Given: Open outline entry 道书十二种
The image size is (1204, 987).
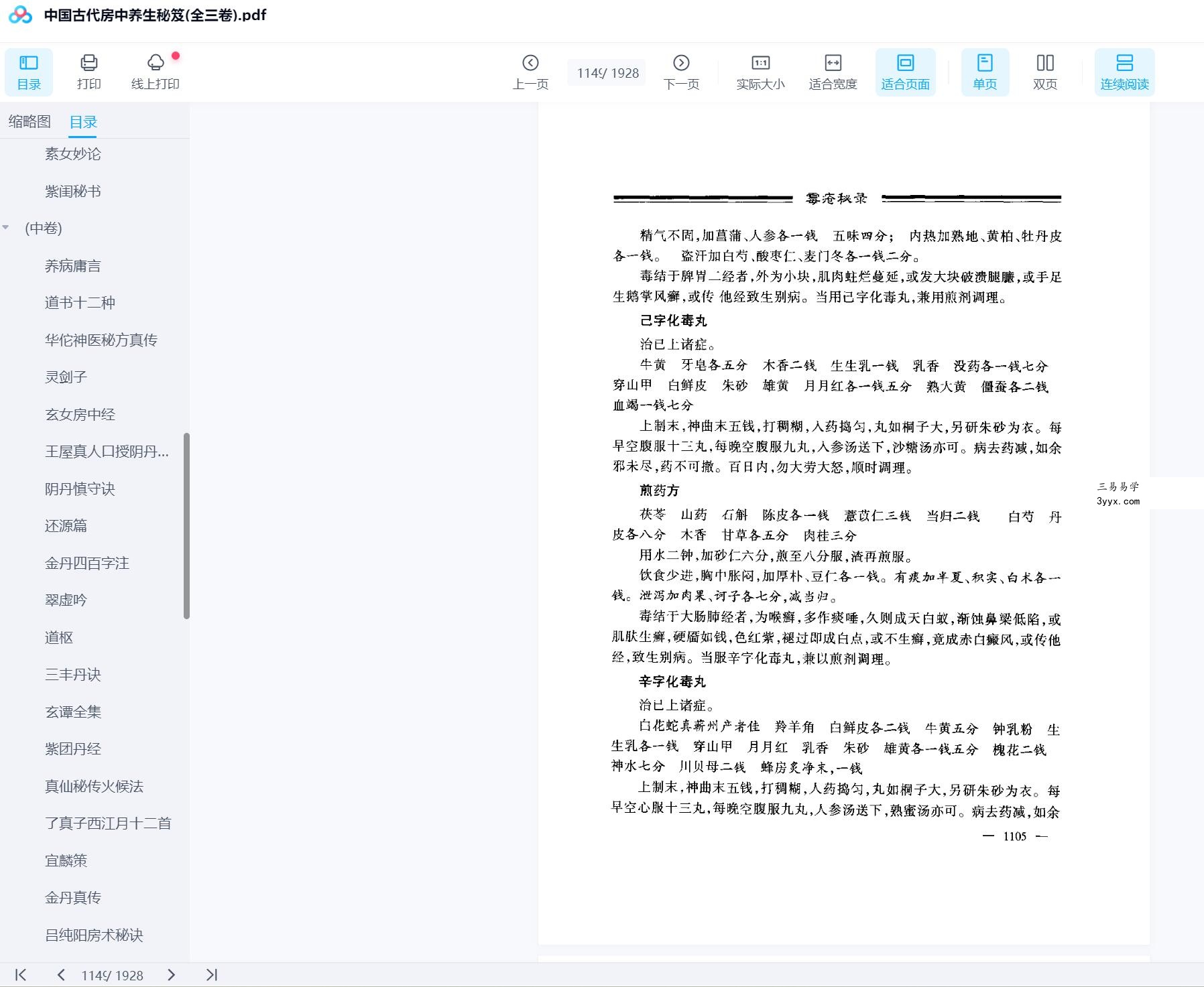Looking at the screenshot, I should (80, 302).
